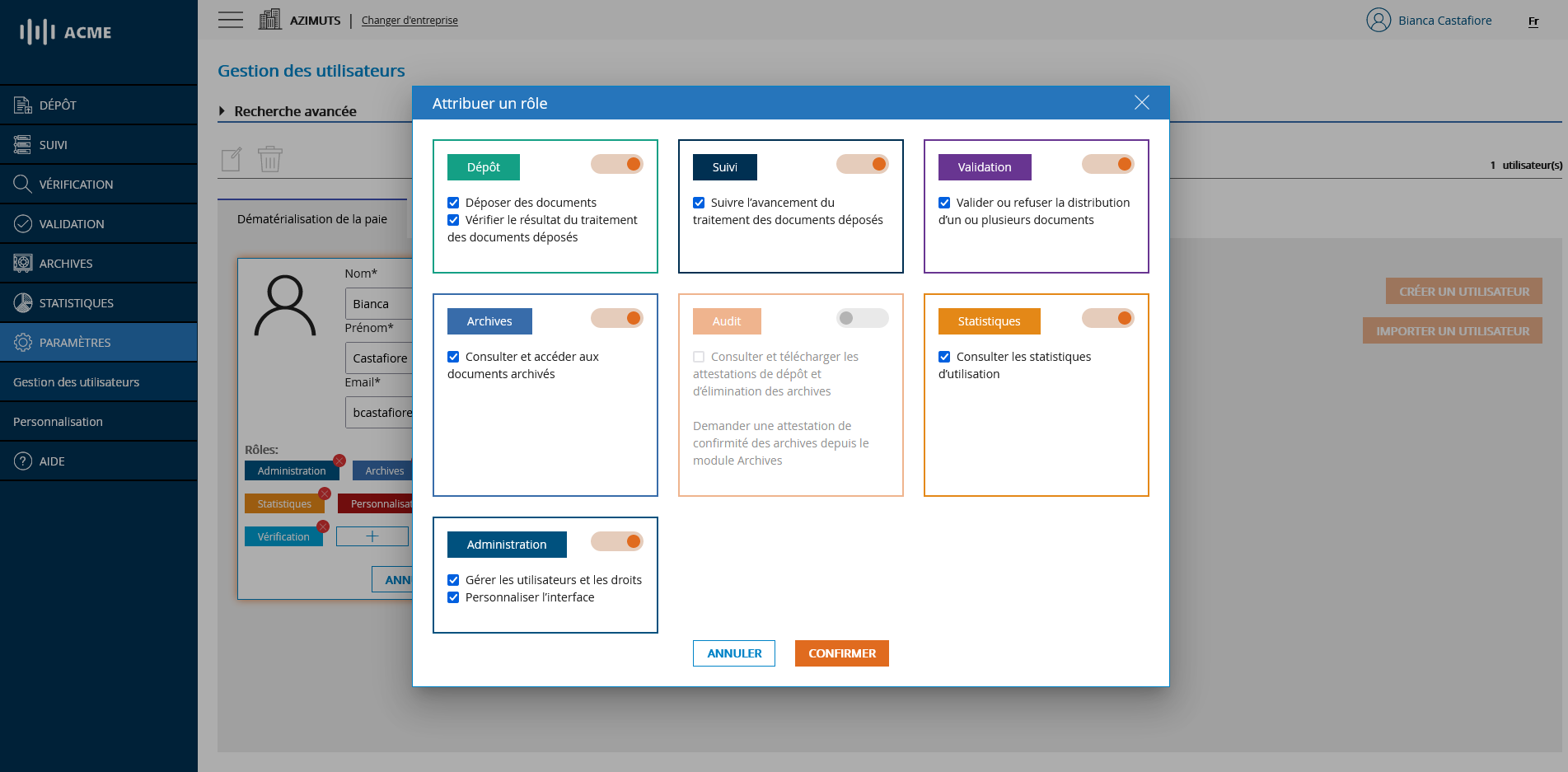The image size is (1568, 772).
Task: Click the Suivi list icon in sidebar
Action: click(22, 144)
